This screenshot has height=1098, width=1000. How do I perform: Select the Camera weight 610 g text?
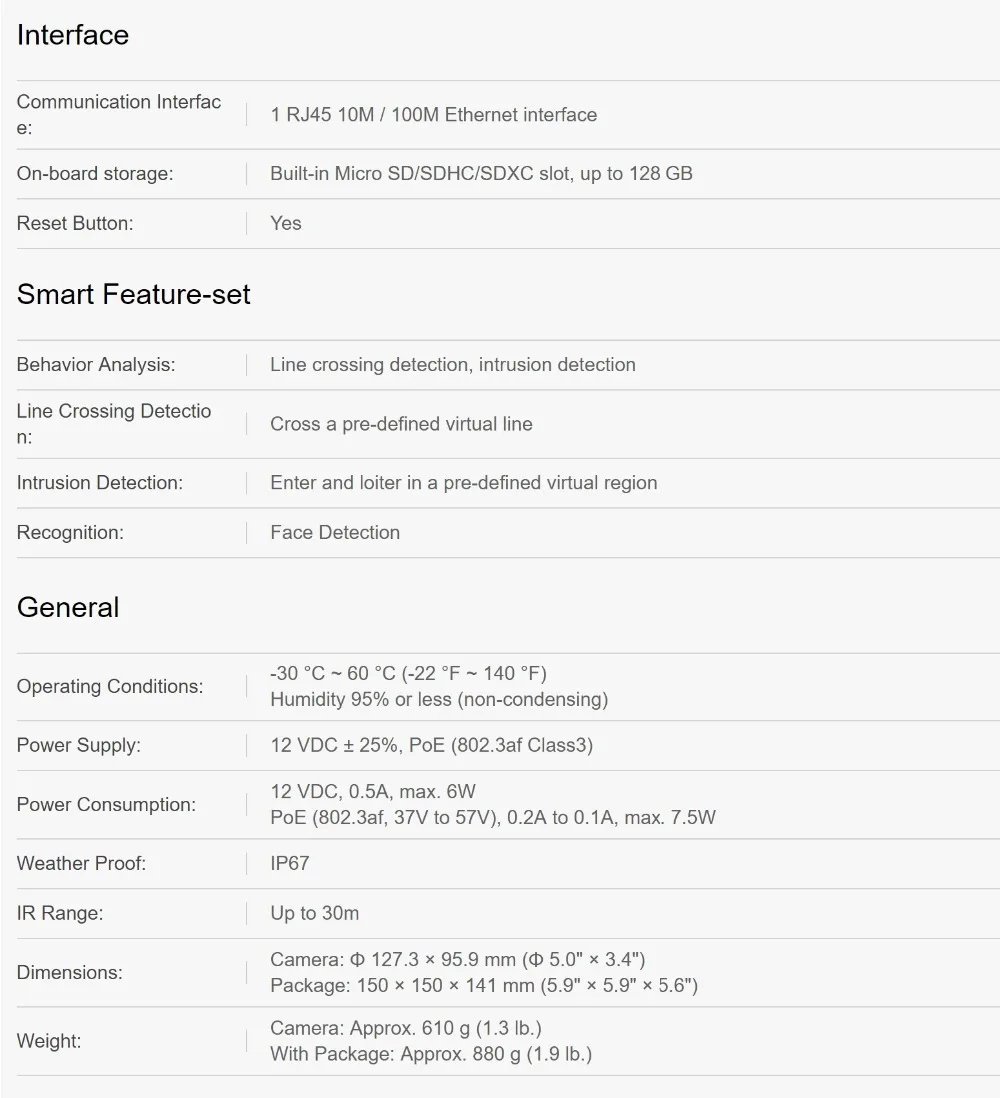pyautogui.click(x=406, y=1028)
